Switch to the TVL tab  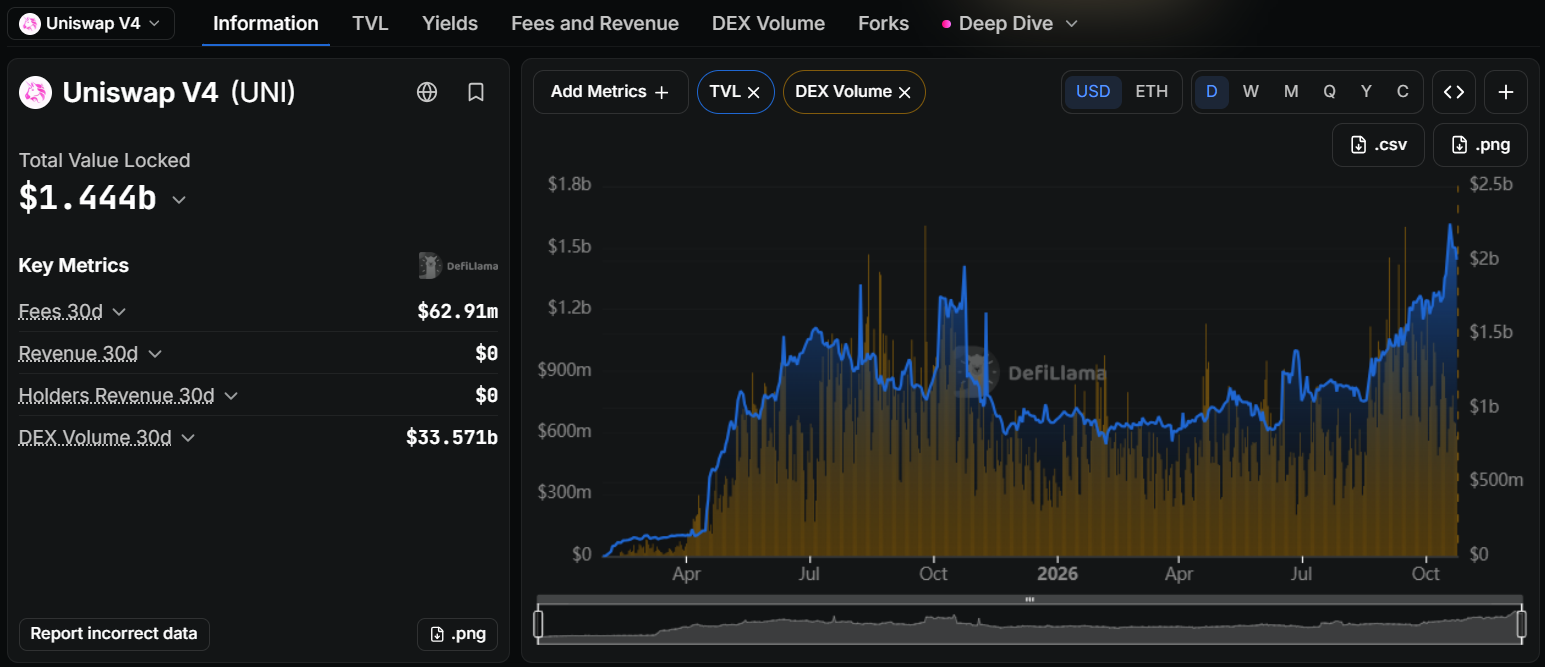pos(371,23)
